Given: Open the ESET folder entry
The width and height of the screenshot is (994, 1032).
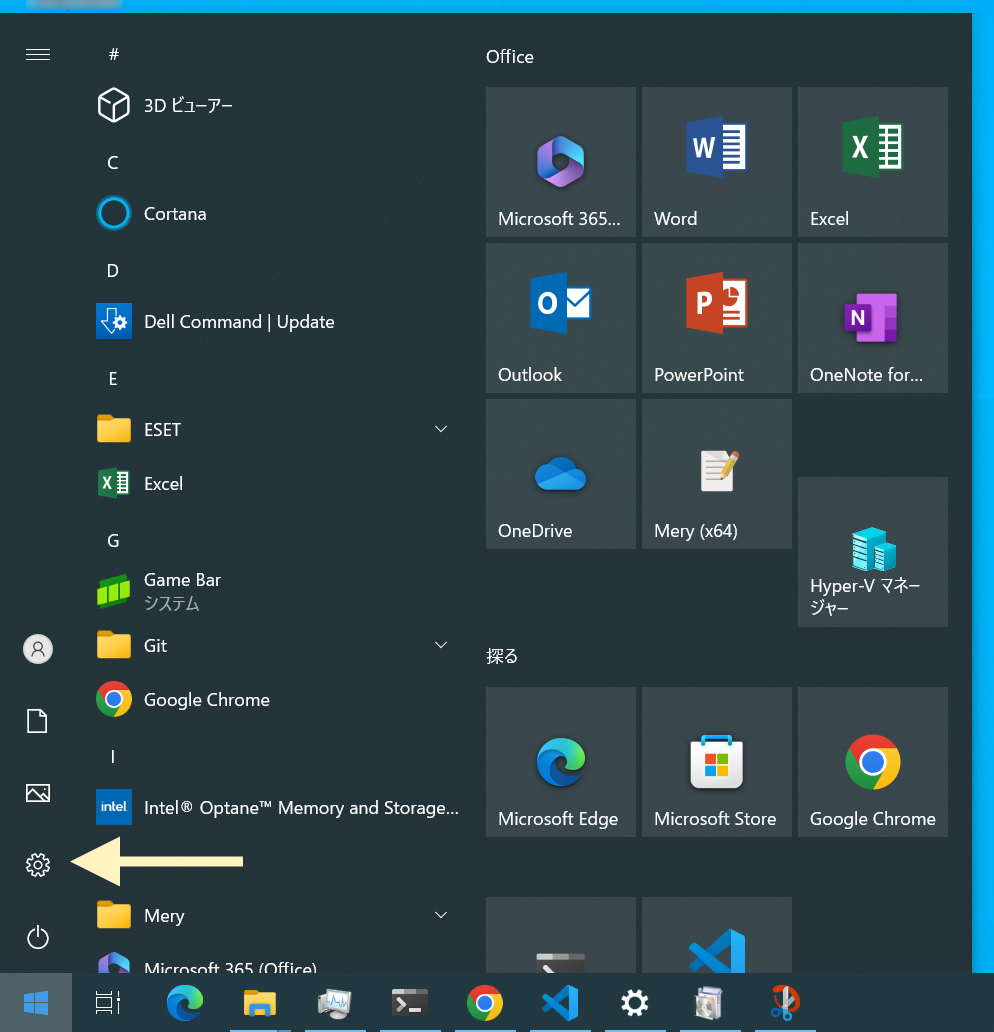Looking at the screenshot, I should tap(276, 430).
